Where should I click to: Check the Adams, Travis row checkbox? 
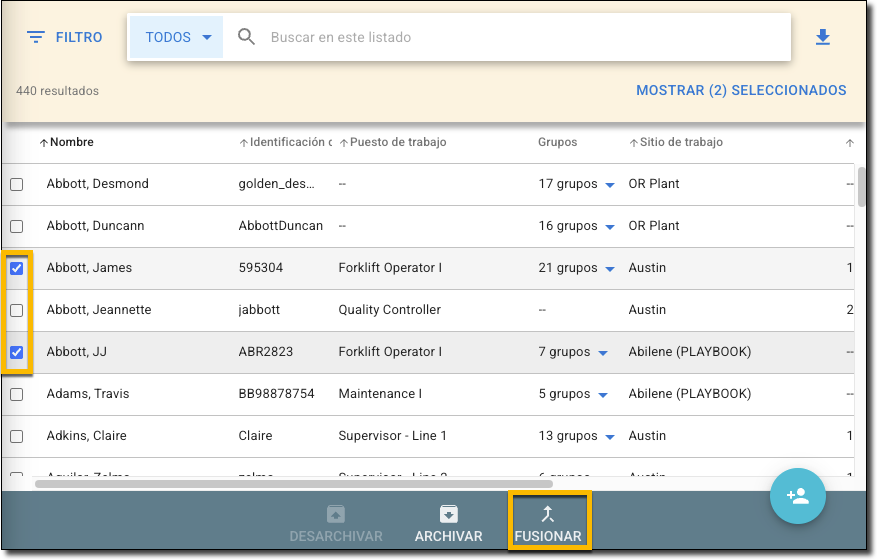pyautogui.click(x=17, y=394)
